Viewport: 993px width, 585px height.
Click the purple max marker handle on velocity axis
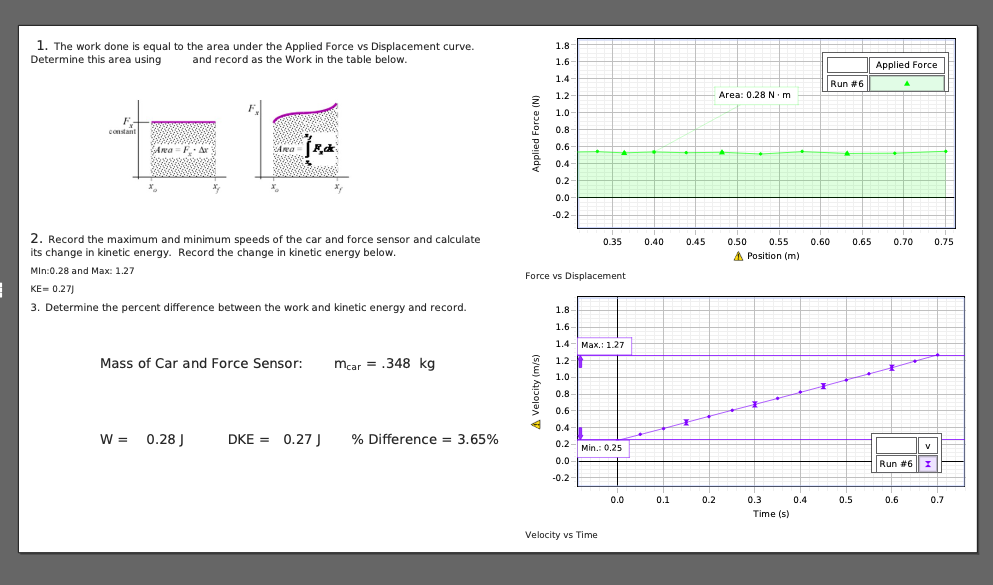click(580, 361)
